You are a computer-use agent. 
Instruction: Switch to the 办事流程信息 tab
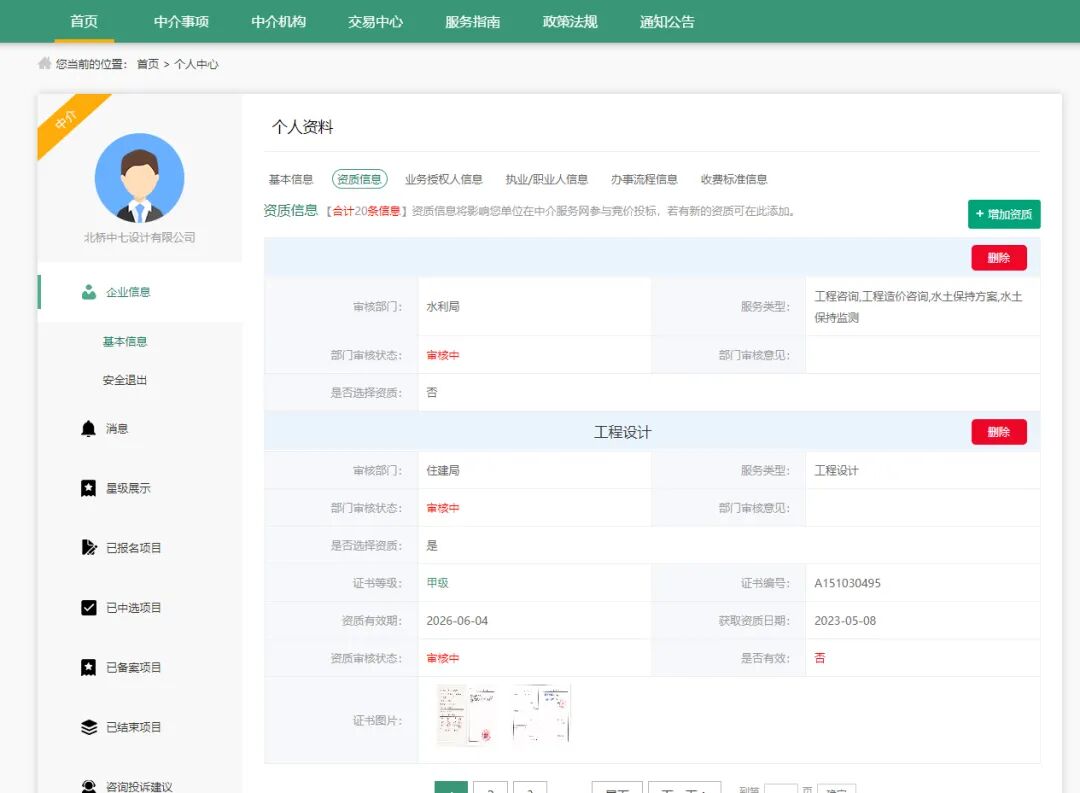[x=645, y=179]
